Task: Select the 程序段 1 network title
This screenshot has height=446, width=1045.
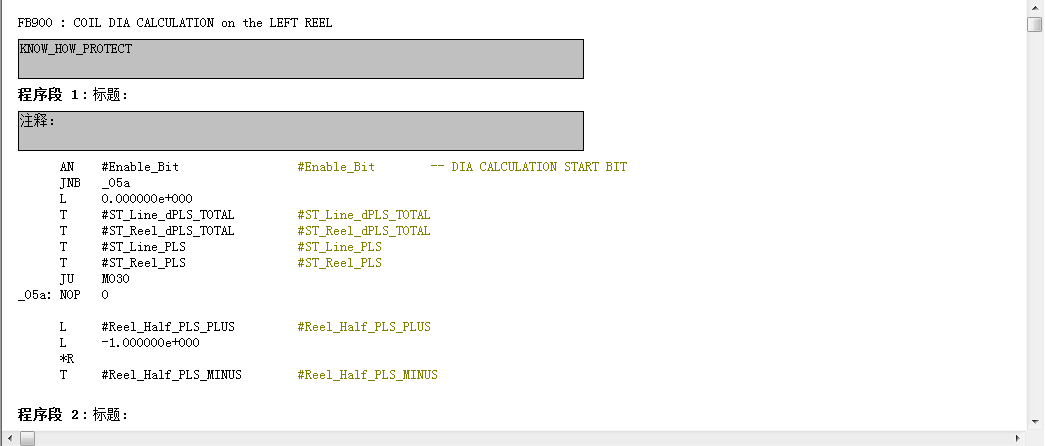Action: [72, 95]
